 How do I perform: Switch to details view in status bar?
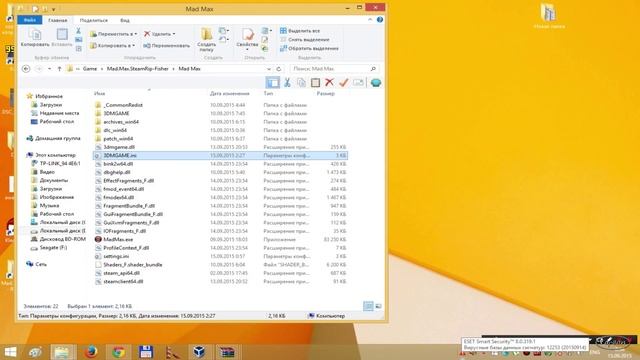368,306
